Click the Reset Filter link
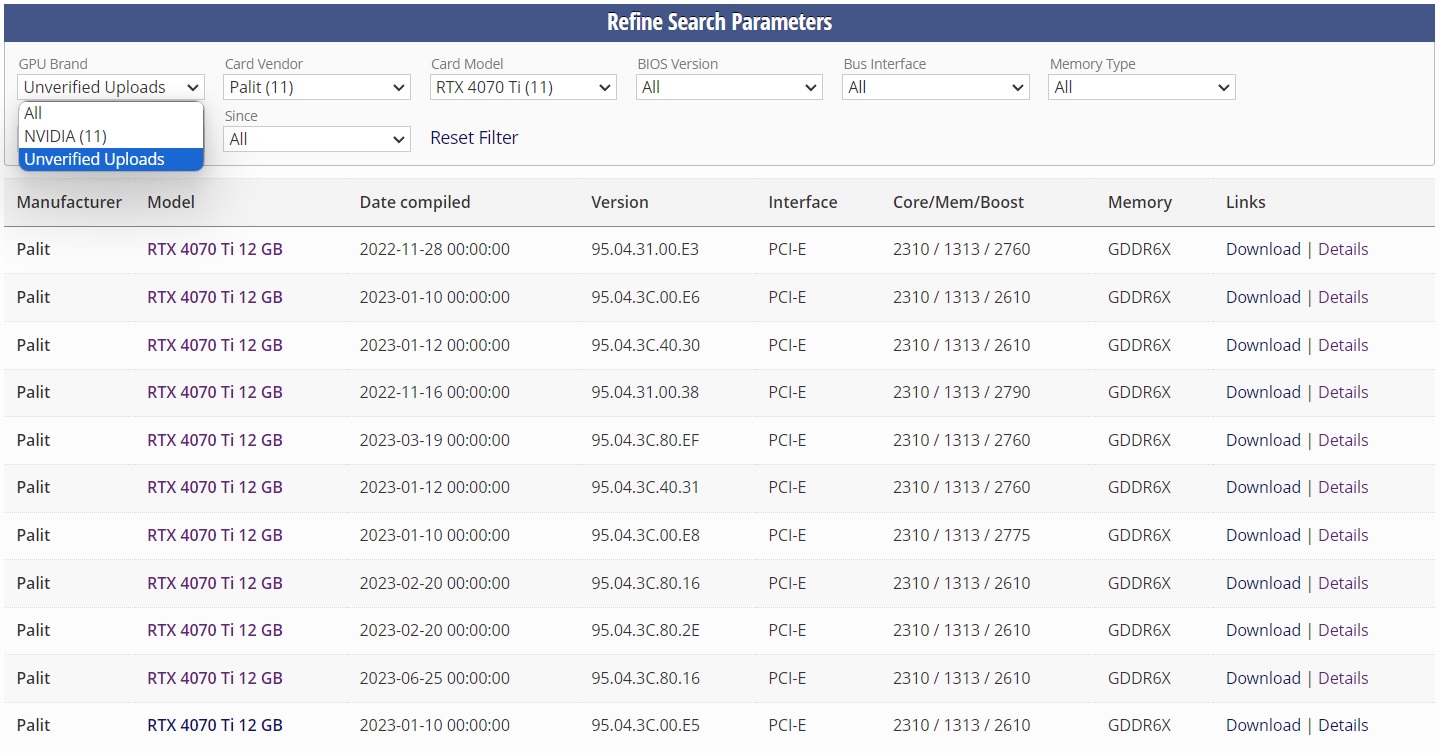The height and width of the screenshot is (753, 1440). [474, 138]
